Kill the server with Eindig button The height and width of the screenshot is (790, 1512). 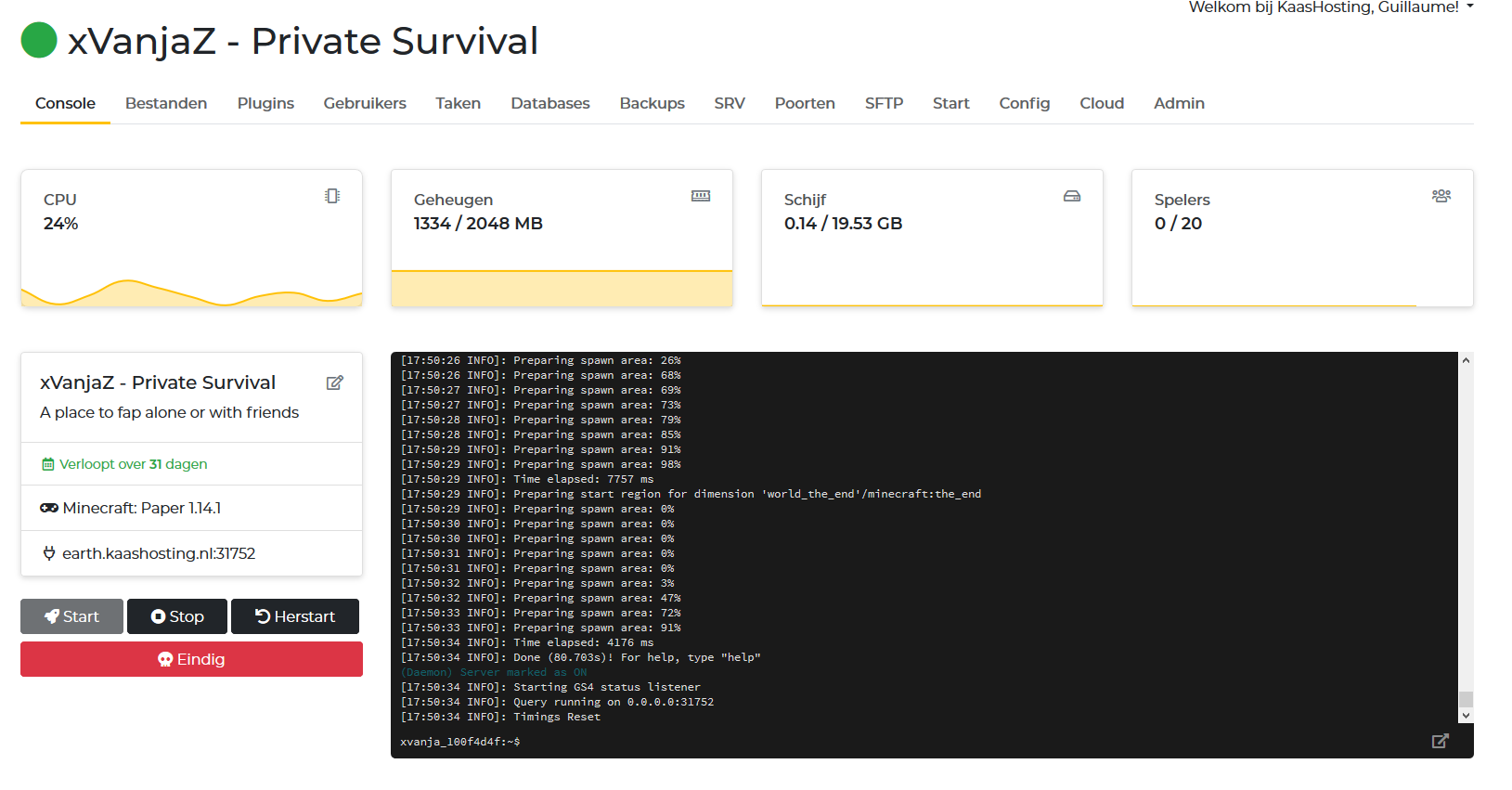[x=191, y=659]
